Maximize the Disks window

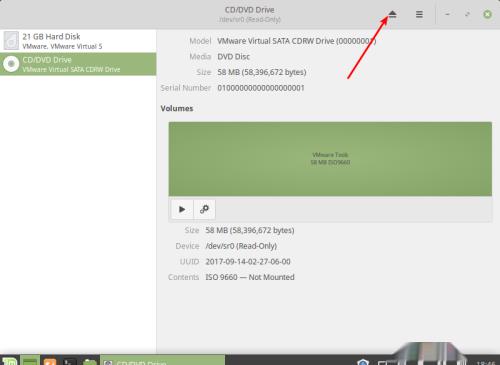tap(467, 14)
